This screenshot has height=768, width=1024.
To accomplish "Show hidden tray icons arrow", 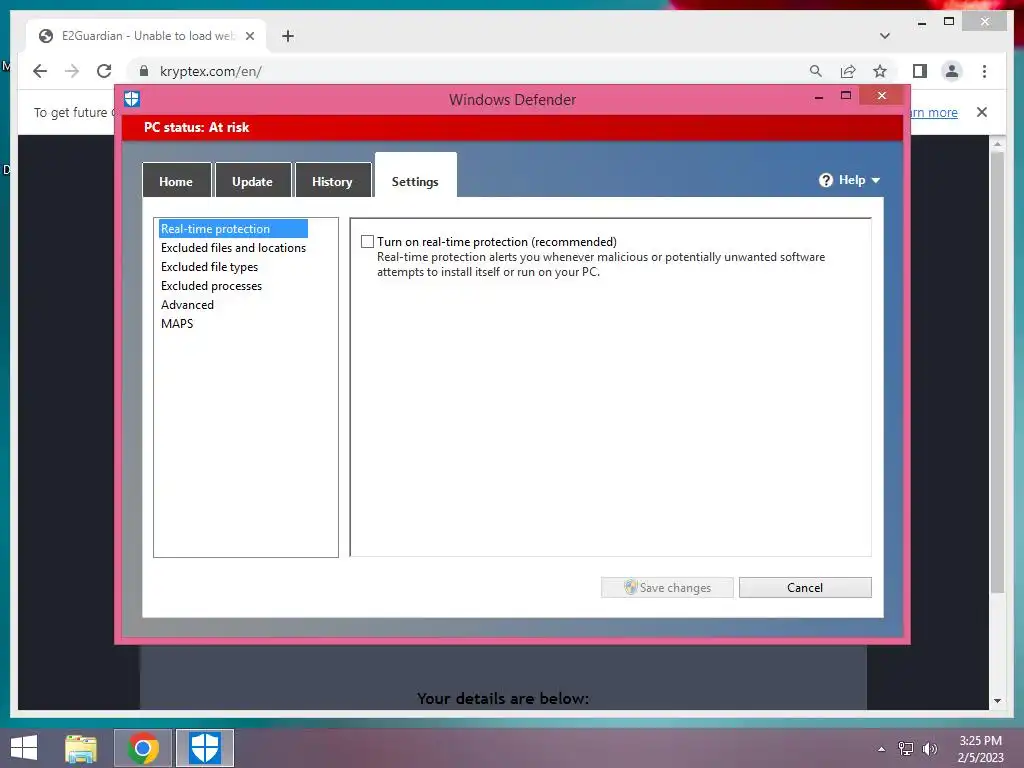I will [x=882, y=749].
